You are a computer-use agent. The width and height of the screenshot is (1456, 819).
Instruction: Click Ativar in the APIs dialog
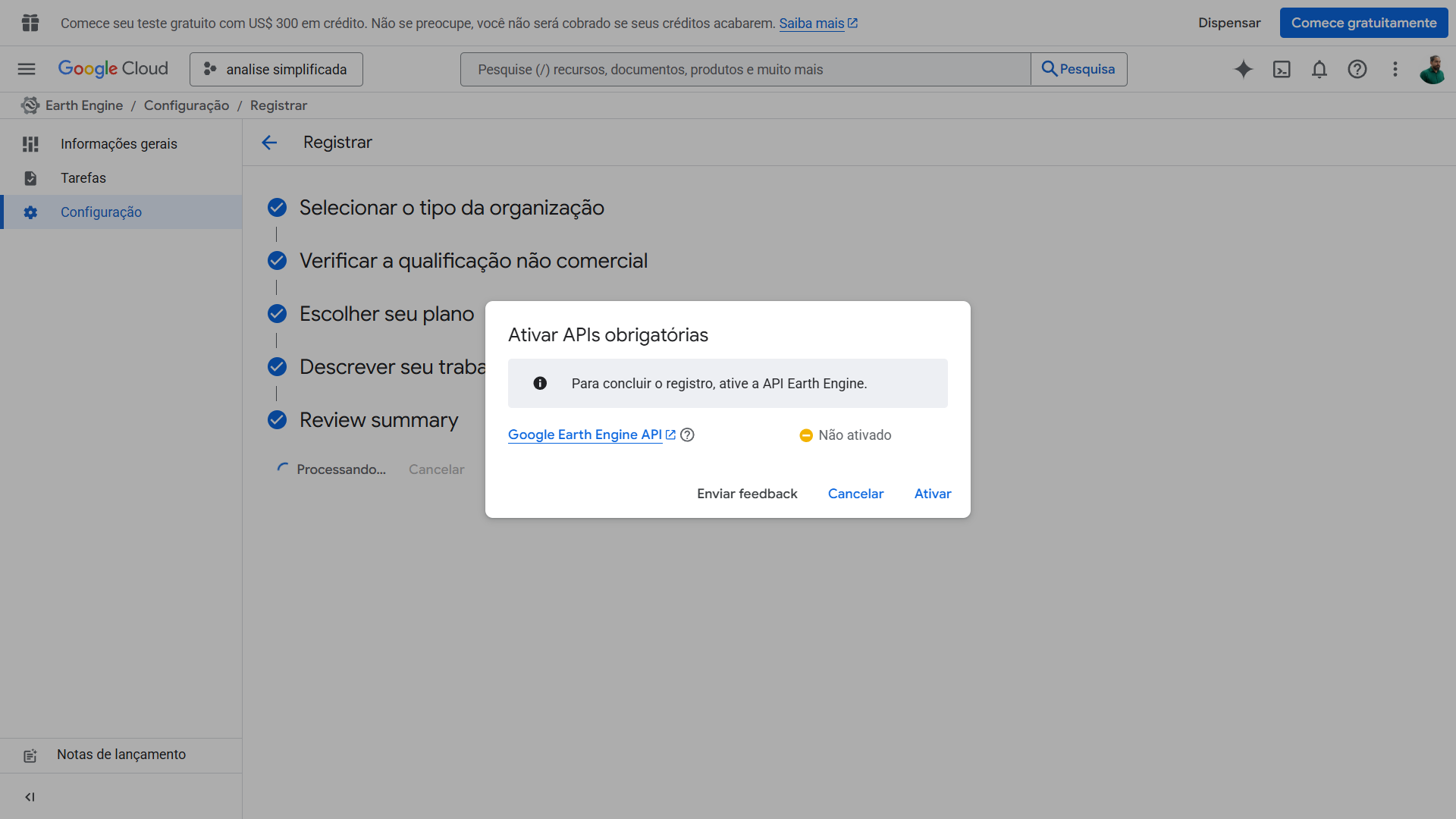point(932,494)
